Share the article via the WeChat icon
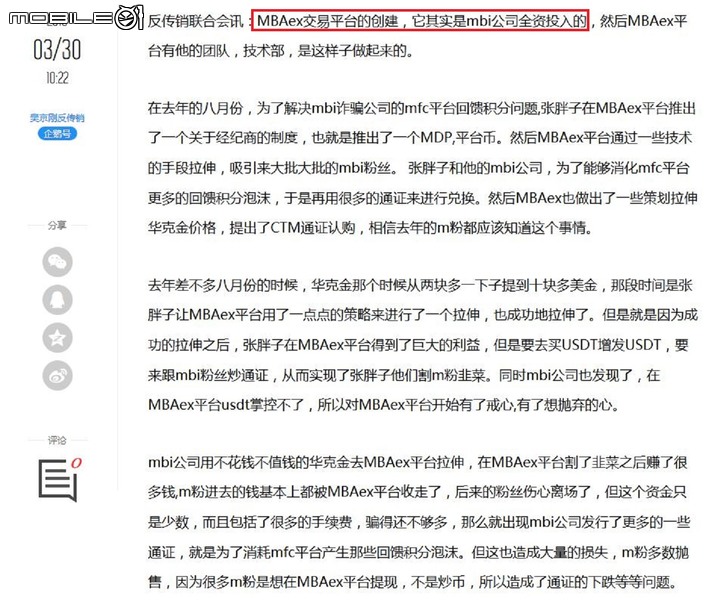The height and width of the screenshot is (607, 720). 57,262
